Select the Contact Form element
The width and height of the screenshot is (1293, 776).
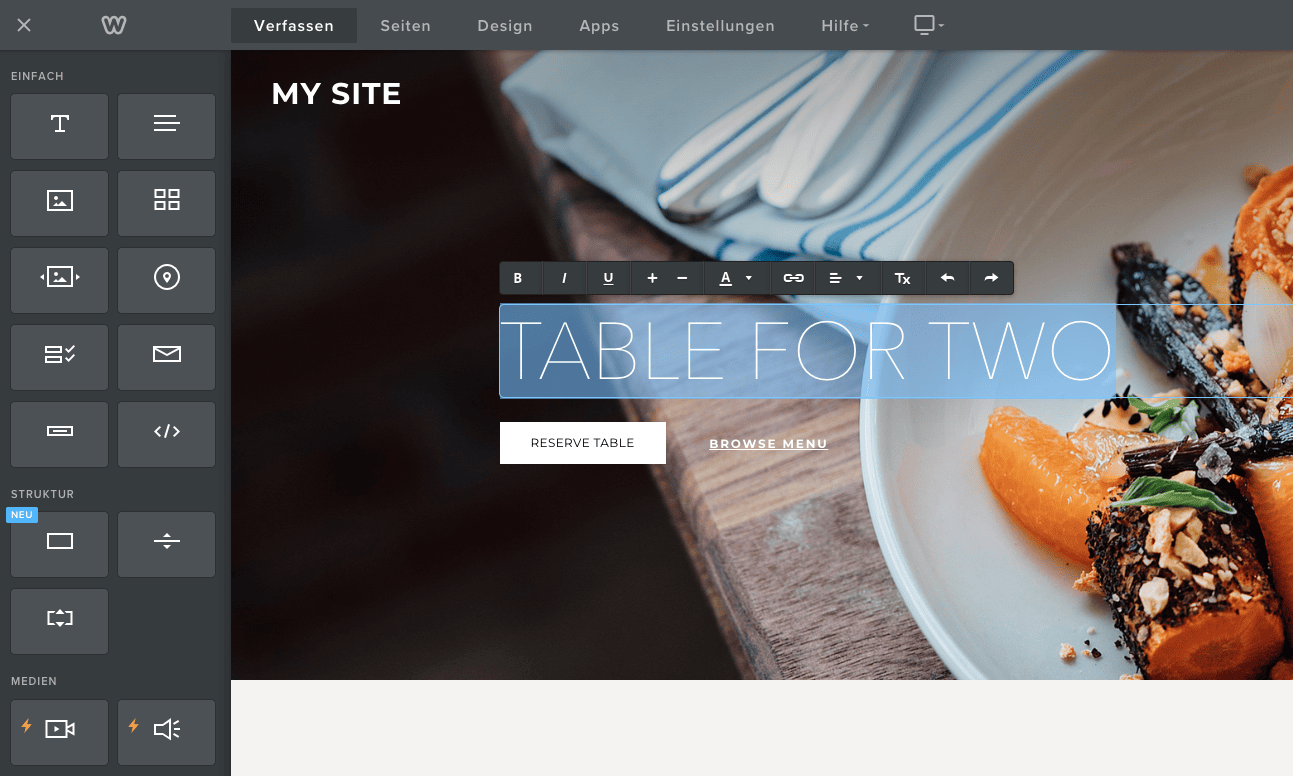tap(59, 357)
